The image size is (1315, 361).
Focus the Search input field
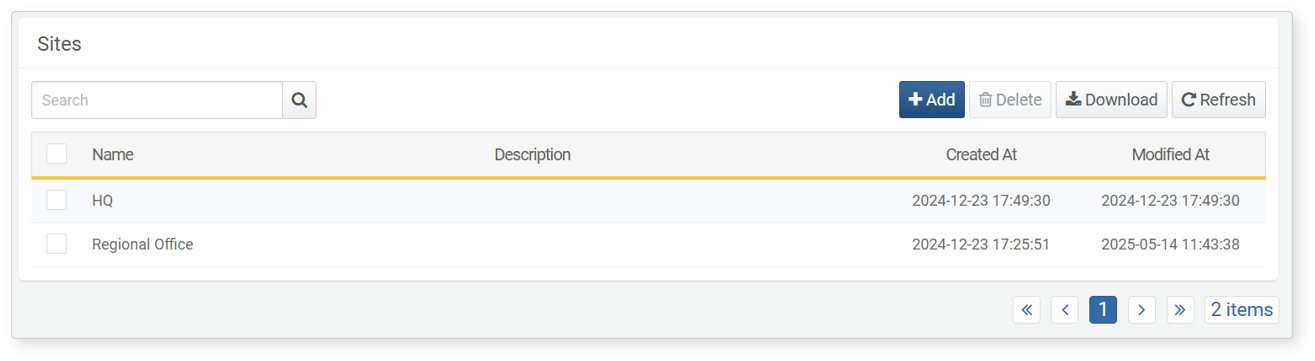pos(157,100)
